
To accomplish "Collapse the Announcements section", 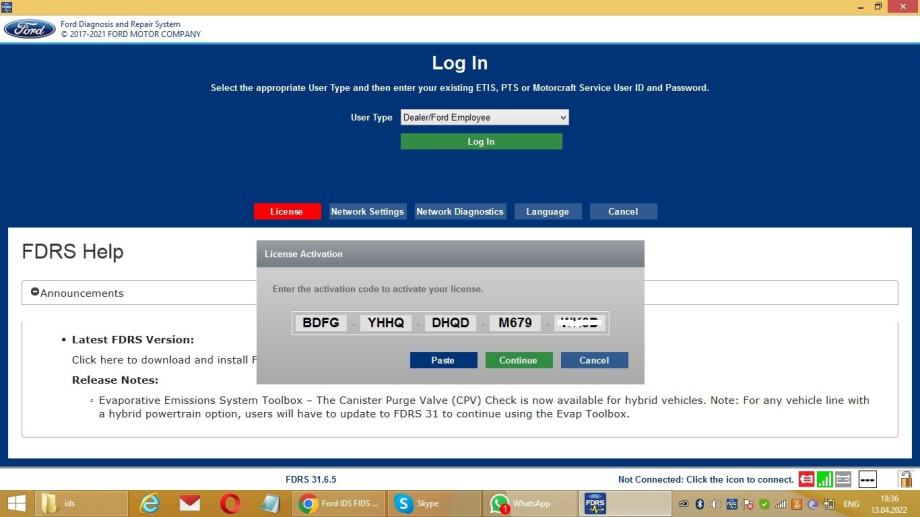I will tap(35, 292).
